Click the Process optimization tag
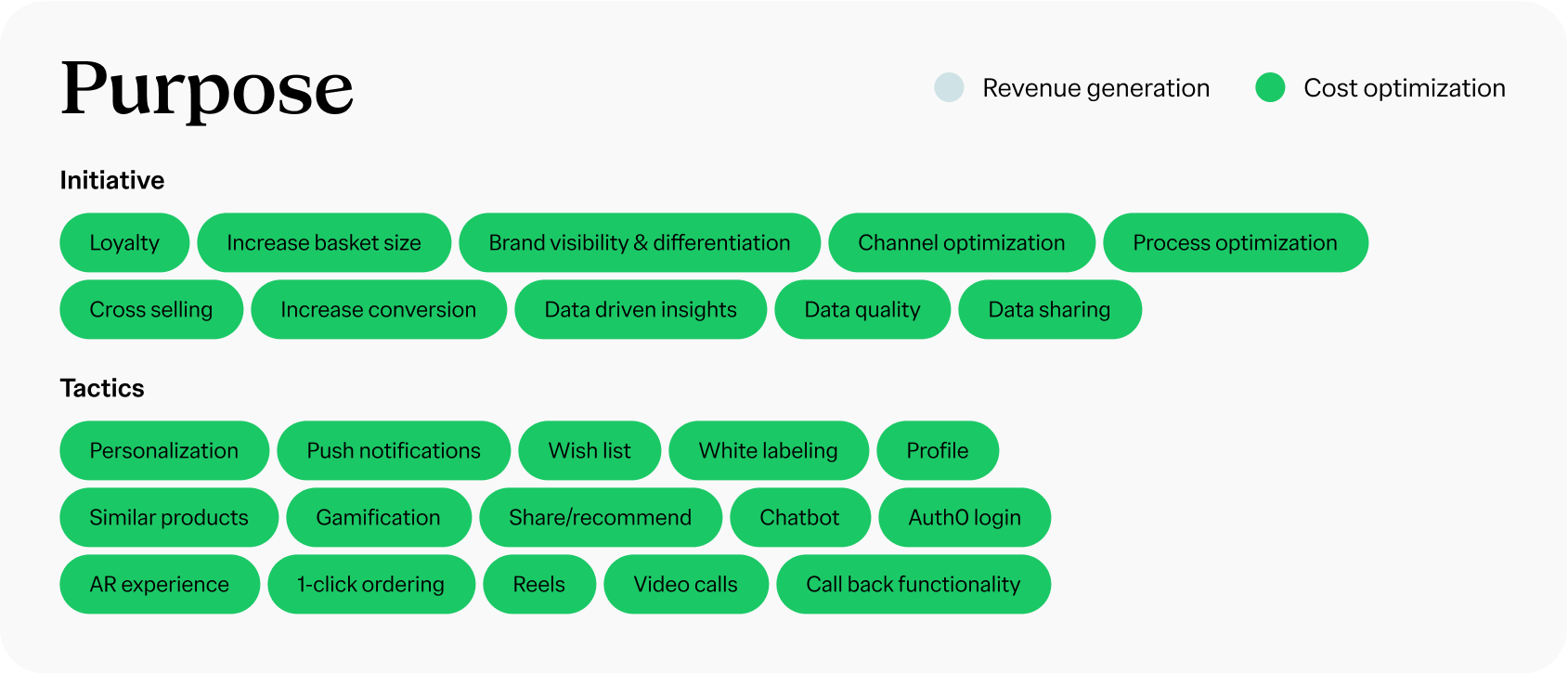1568x673 pixels. (1235, 243)
